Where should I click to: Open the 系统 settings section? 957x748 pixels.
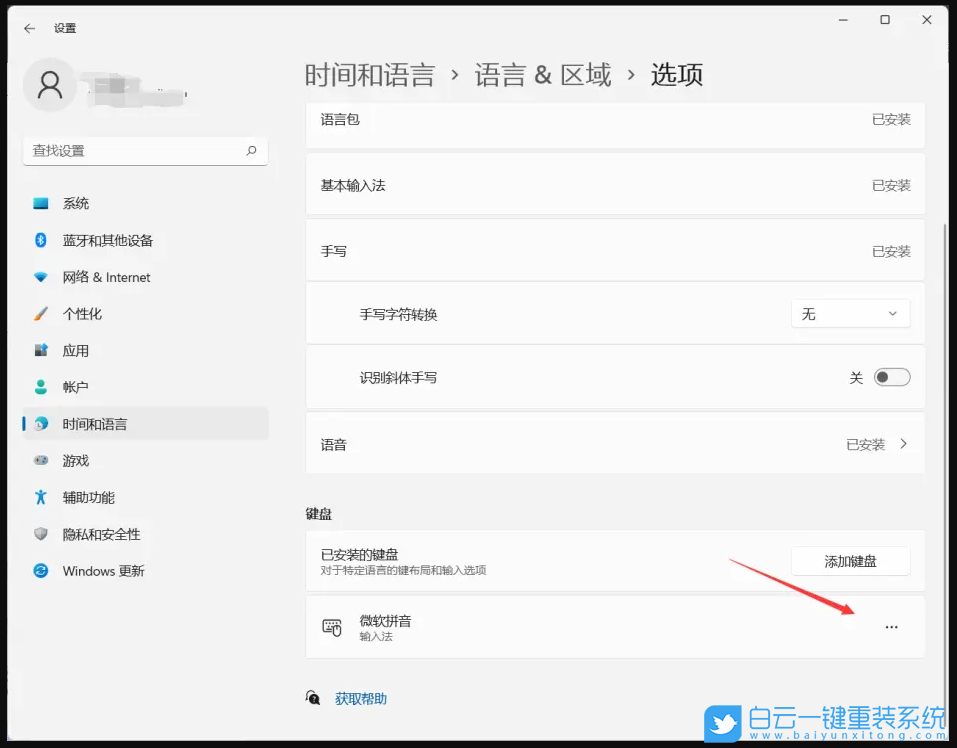75,203
